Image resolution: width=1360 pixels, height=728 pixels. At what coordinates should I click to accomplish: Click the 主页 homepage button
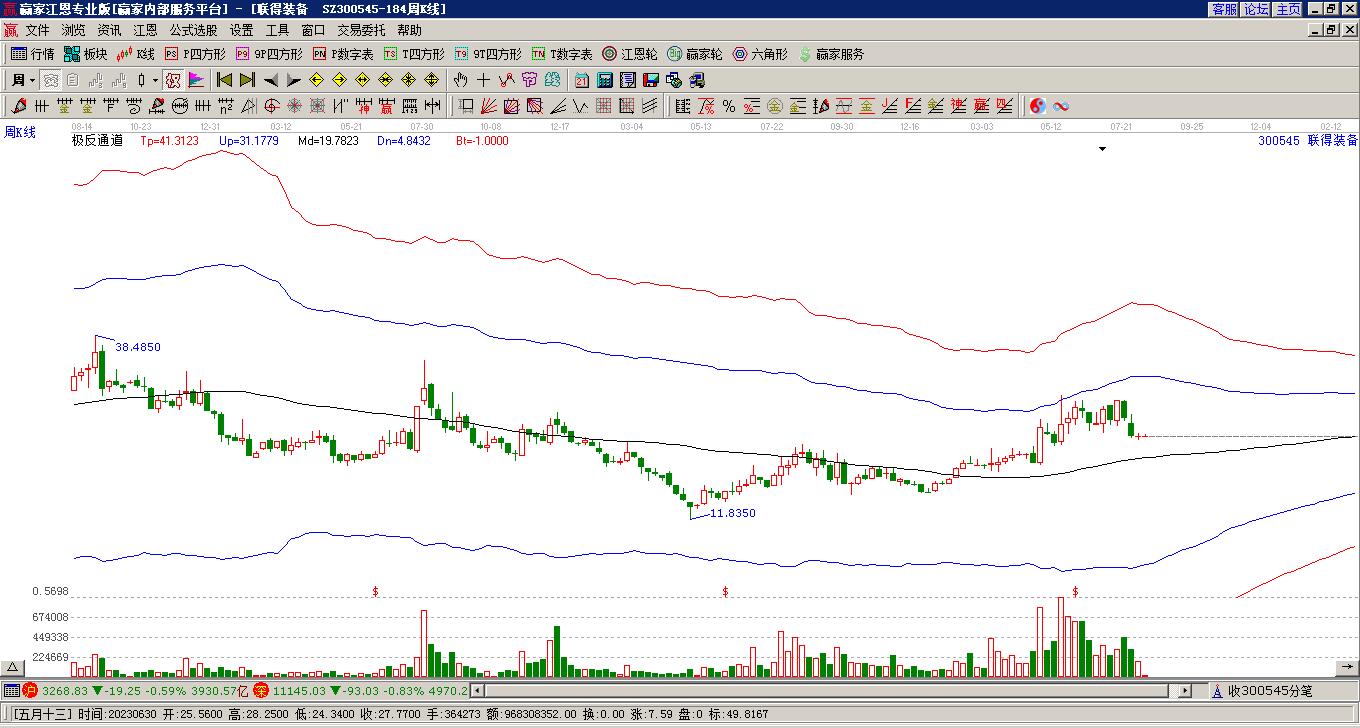point(1288,9)
